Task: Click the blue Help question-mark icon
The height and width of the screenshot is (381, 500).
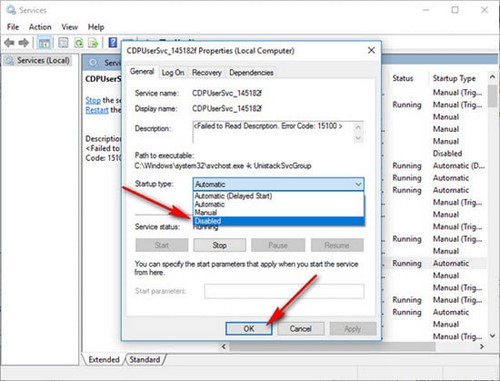Action: point(113,42)
